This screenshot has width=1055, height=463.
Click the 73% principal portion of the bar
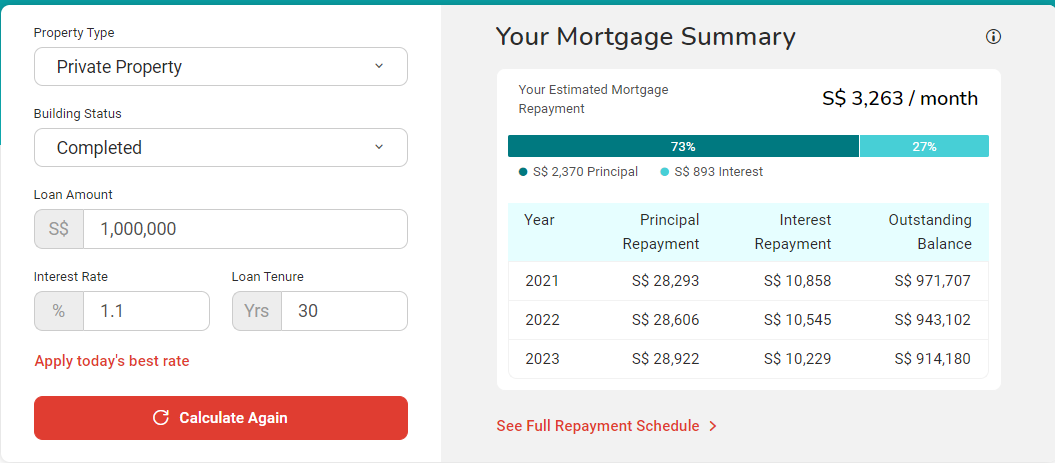click(683, 146)
